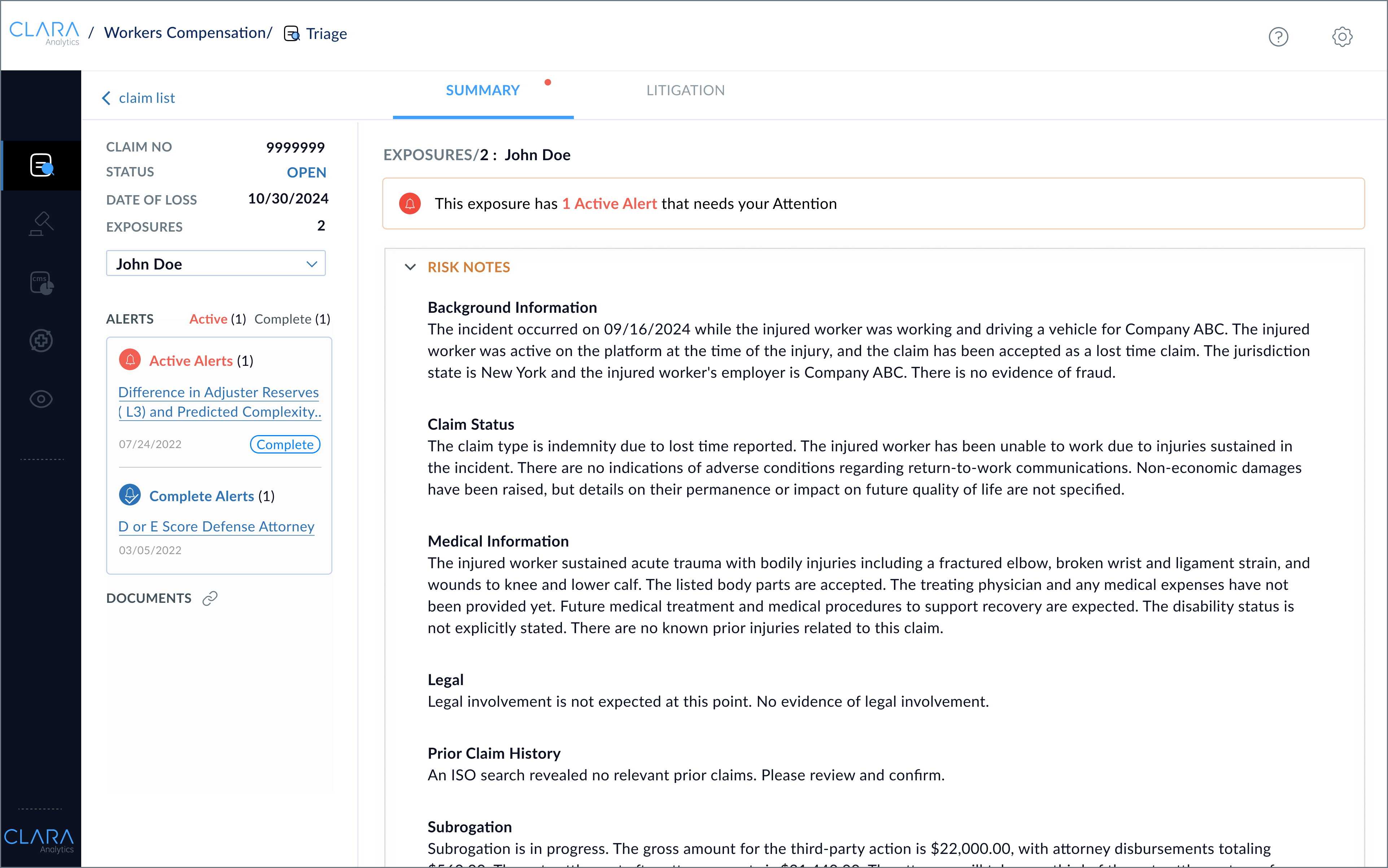The image size is (1388, 868).
Task: Open the medical cross sidebar icon
Action: point(41,341)
